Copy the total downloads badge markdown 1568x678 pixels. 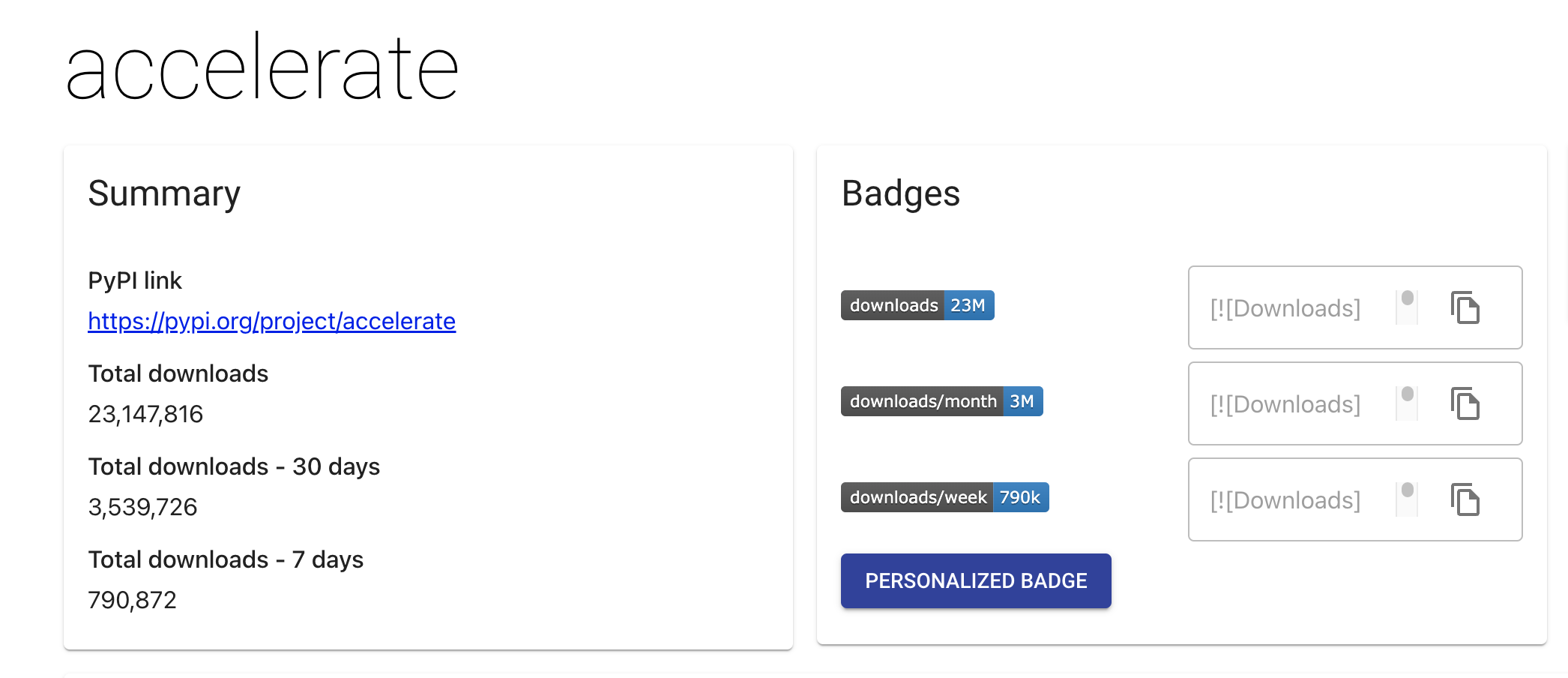tap(1465, 307)
